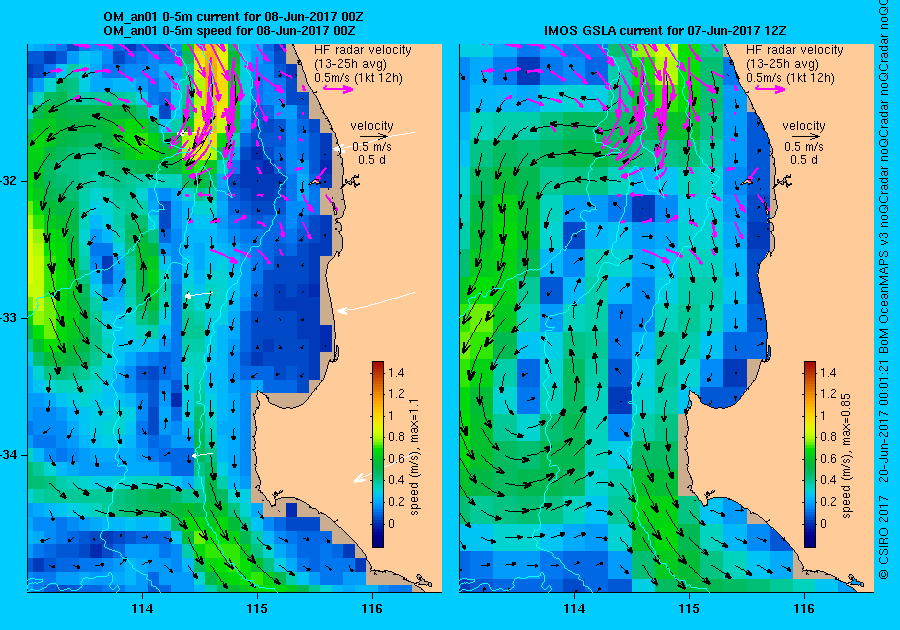
Task: Click '0.5 d' legend text in right map
Action: pyautogui.click(x=804, y=160)
